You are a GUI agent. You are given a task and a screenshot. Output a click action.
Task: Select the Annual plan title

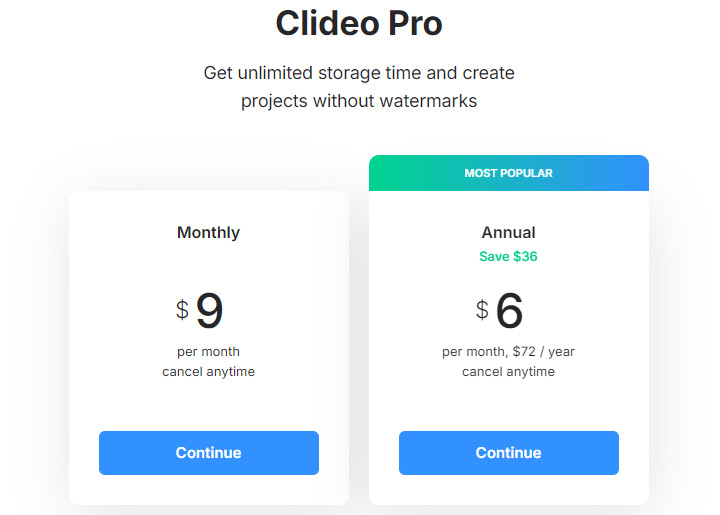(508, 232)
